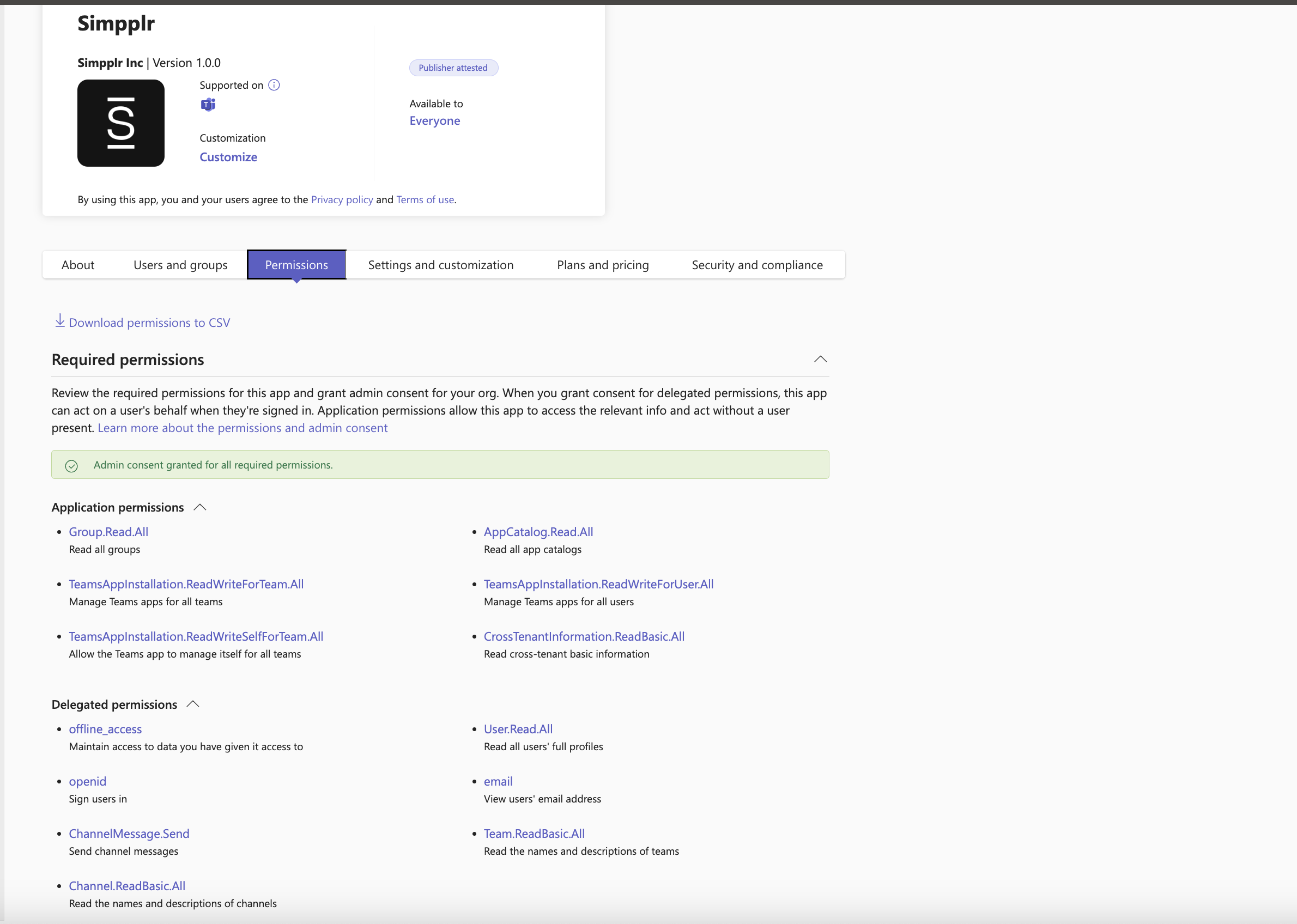Go to Plans and pricing tab

tap(603, 265)
